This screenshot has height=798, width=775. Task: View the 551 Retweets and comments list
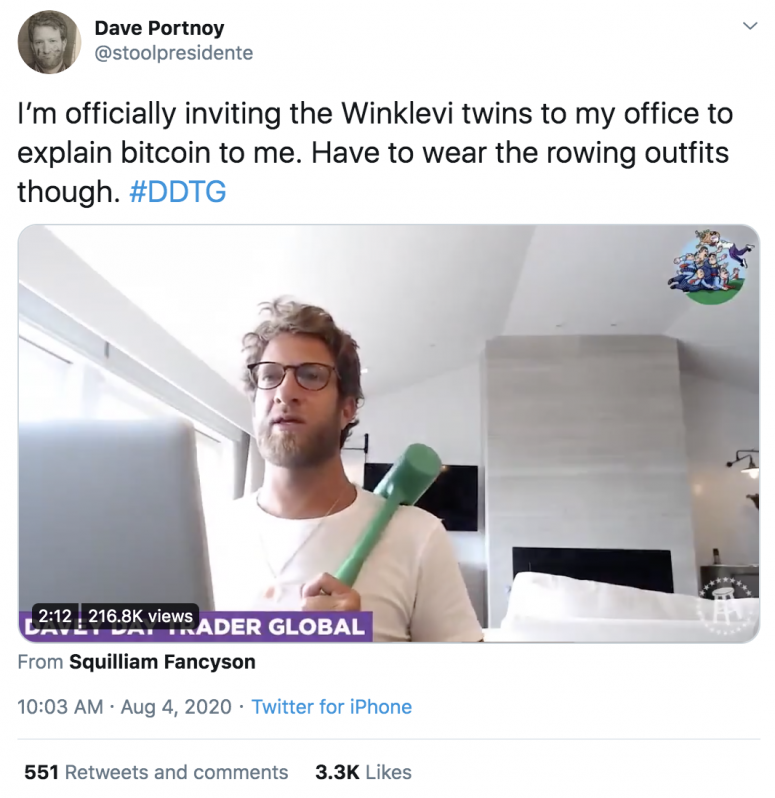coord(156,772)
